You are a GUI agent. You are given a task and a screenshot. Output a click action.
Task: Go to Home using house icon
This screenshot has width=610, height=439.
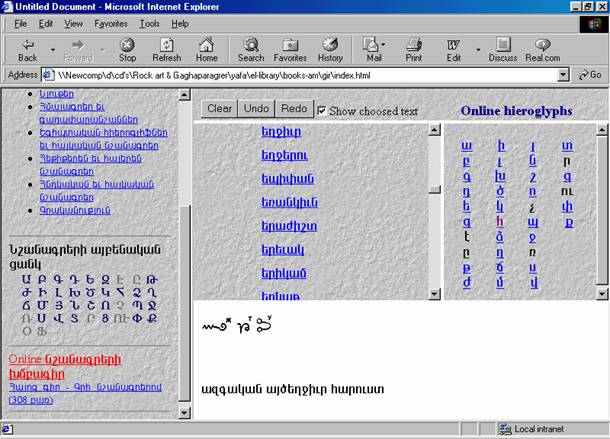(x=206, y=44)
